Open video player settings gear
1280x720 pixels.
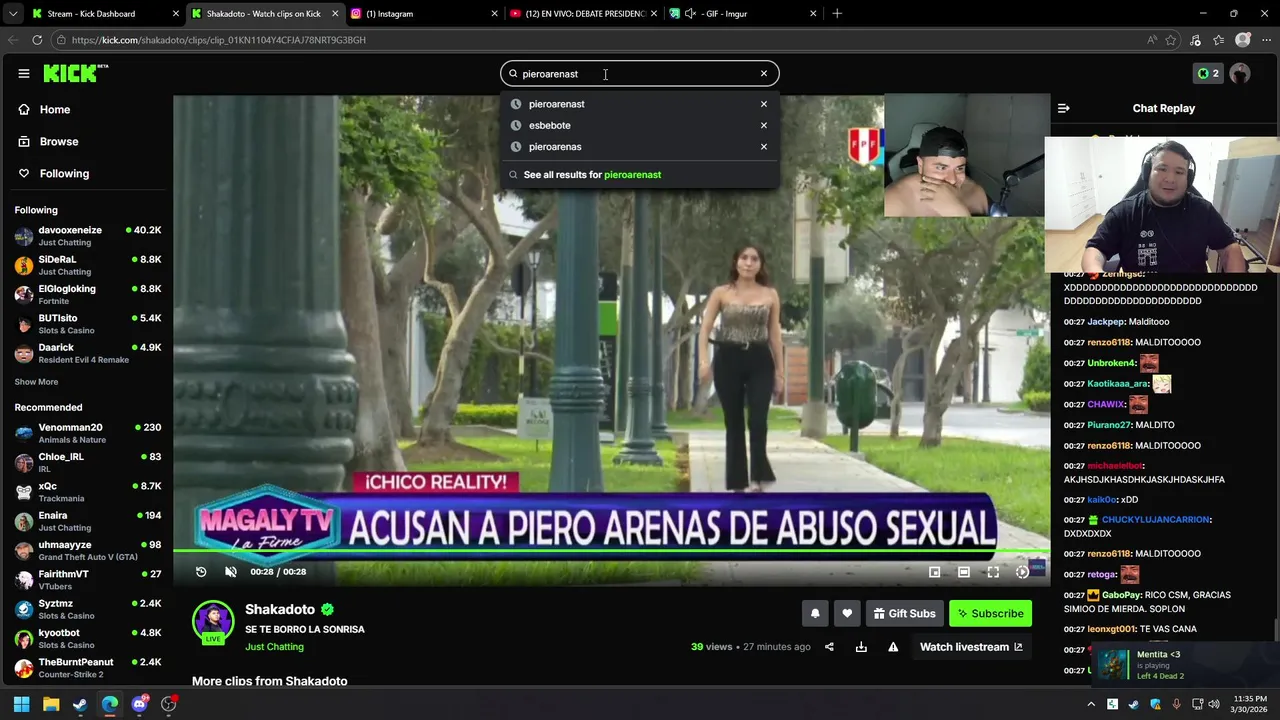(1022, 572)
